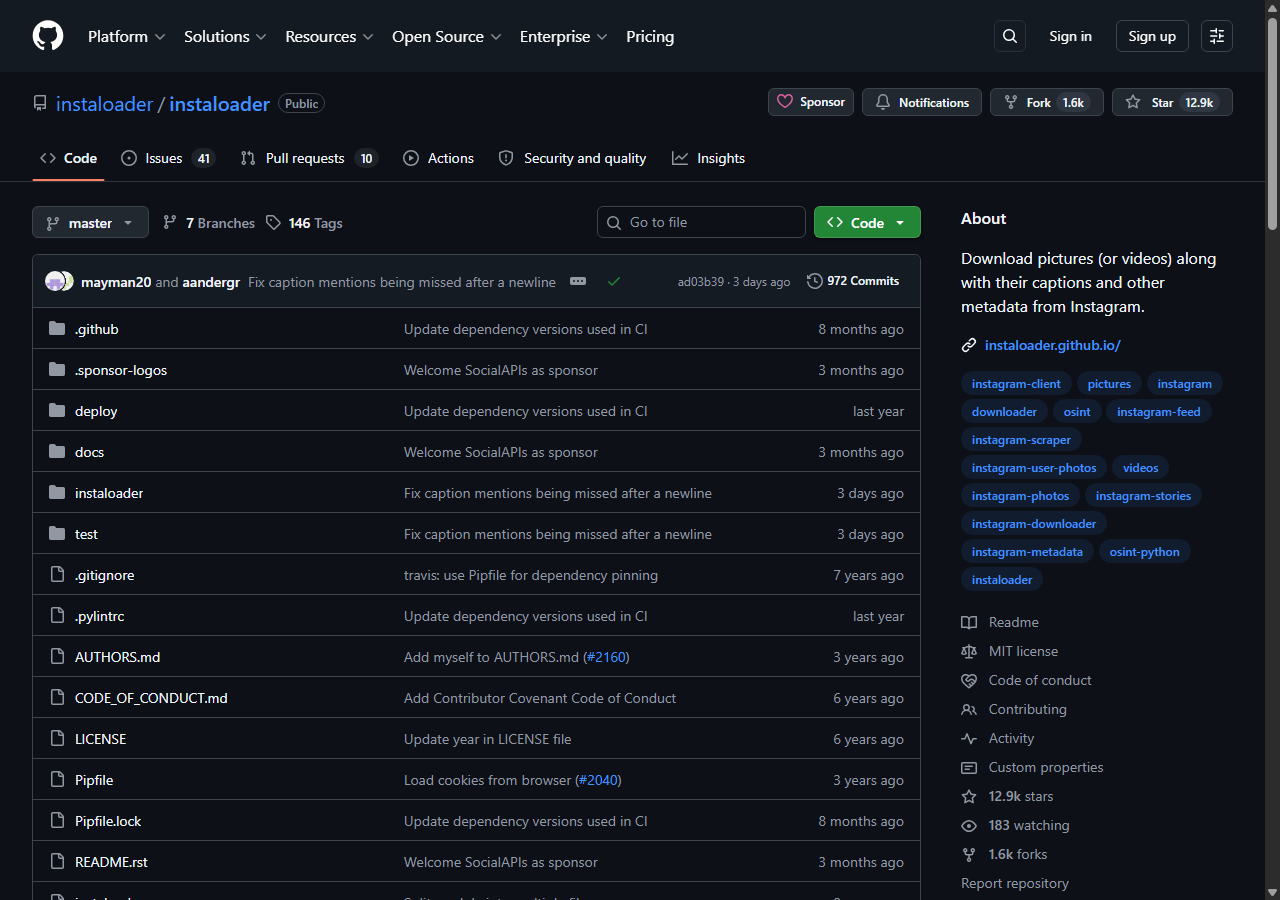Switch to the Code tab
The width and height of the screenshot is (1280, 900).
pos(68,158)
